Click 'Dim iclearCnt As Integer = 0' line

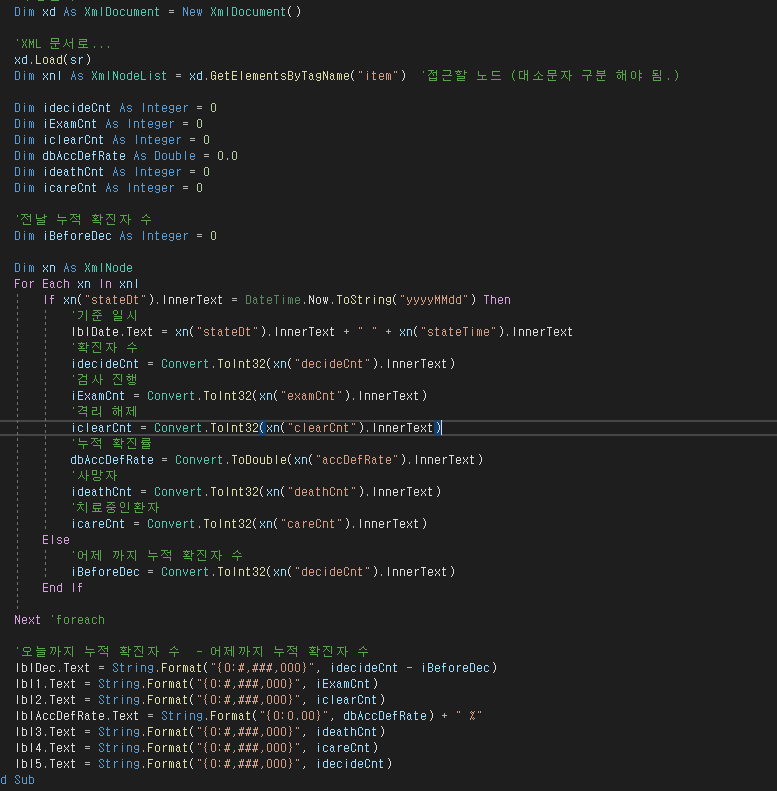pyautogui.click(x=112, y=140)
